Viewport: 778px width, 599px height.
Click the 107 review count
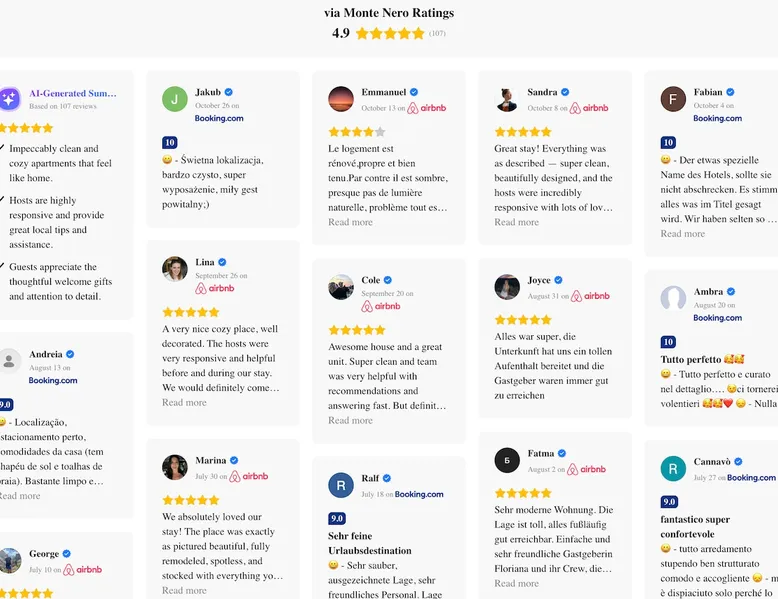pos(437,34)
